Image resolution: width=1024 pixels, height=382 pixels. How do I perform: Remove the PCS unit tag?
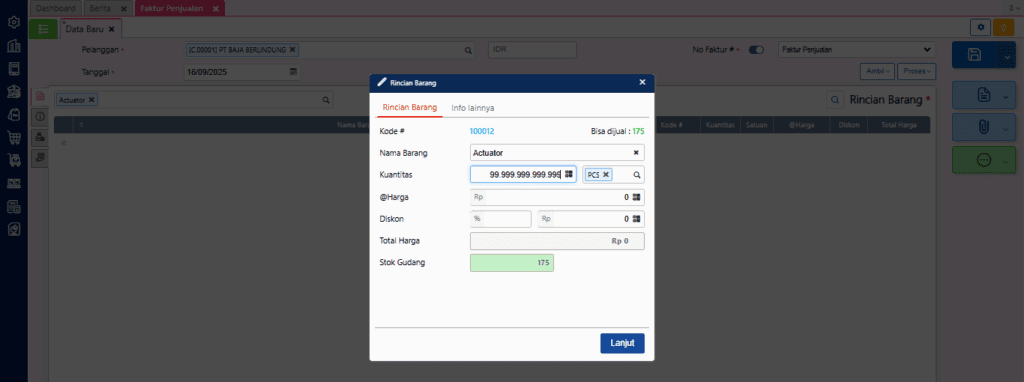point(605,174)
